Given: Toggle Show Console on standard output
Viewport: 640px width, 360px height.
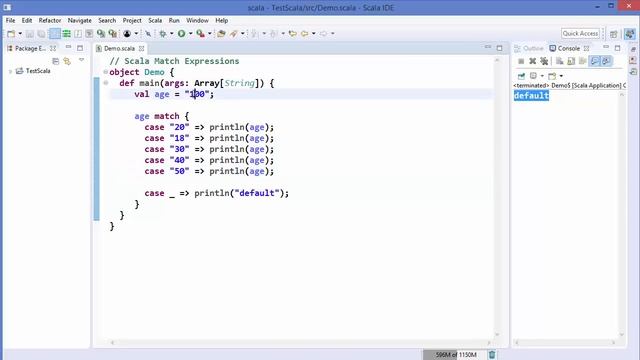Looking at the screenshot, I should pyautogui.click(x=595, y=61).
